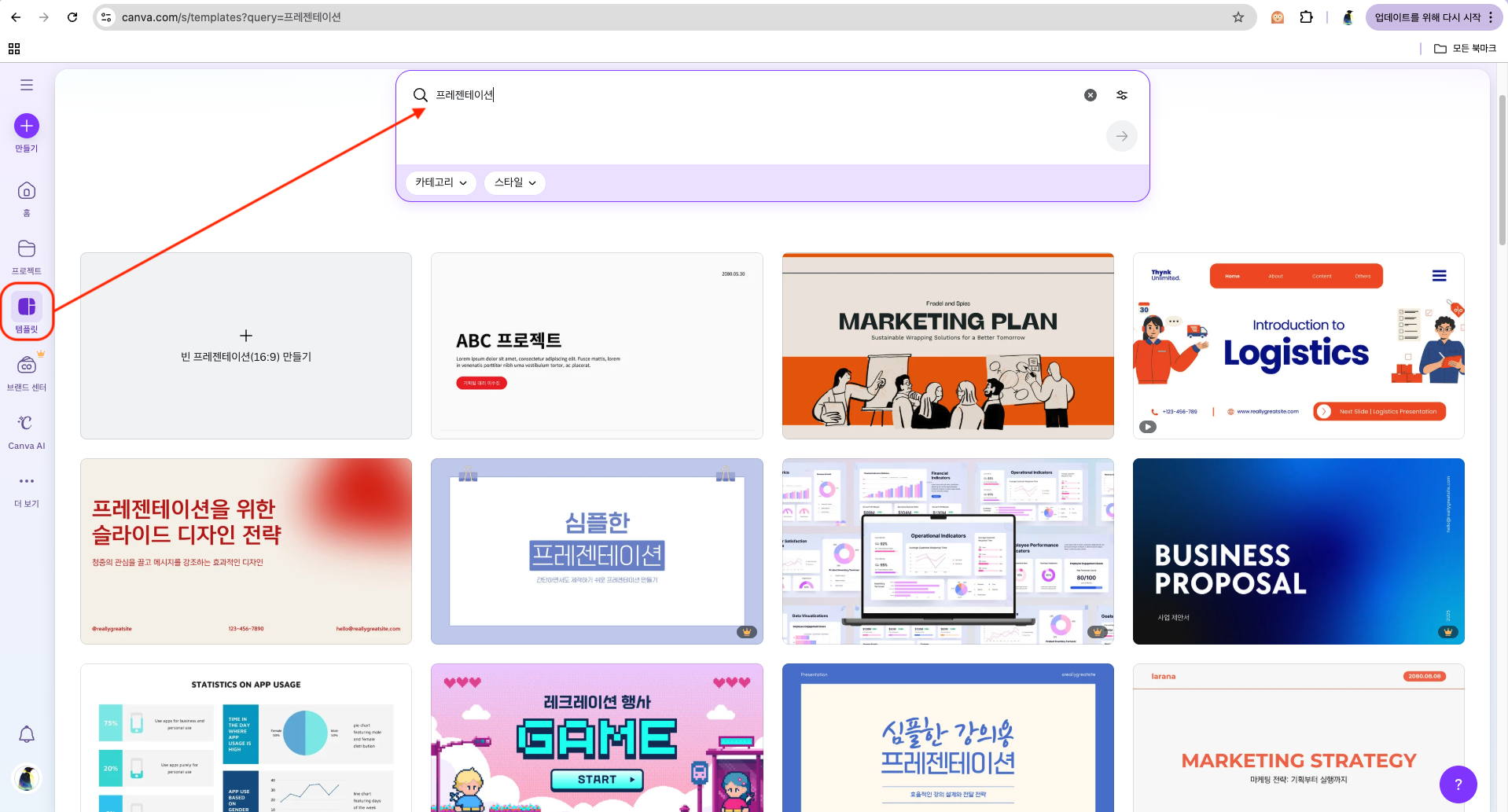Select the Templates sidebar icon
This screenshot has height=812, width=1508.
point(27,307)
